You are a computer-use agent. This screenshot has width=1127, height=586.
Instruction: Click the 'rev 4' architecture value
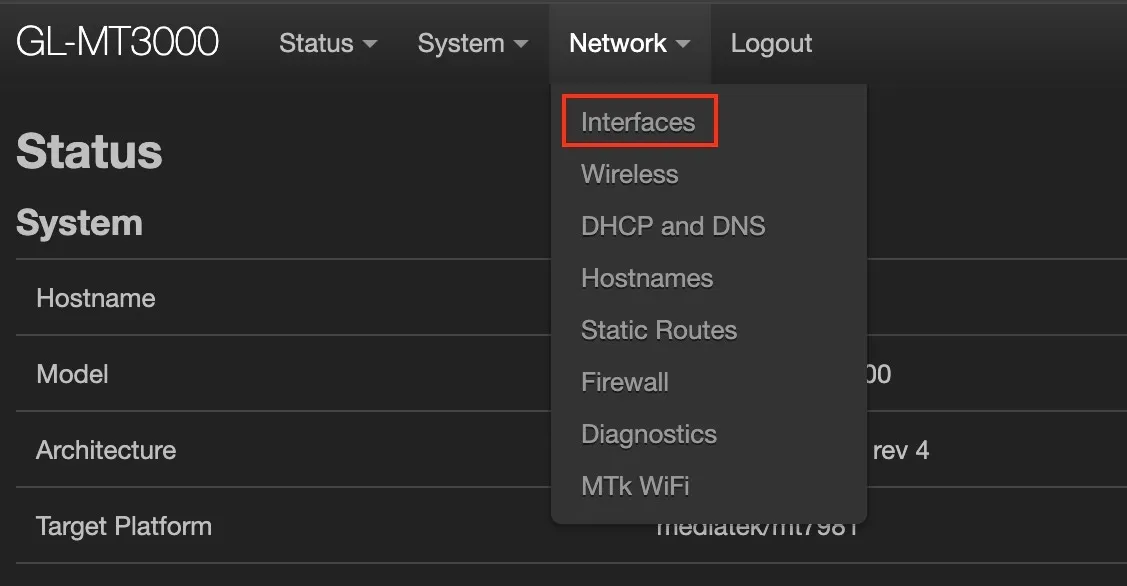tap(901, 451)
